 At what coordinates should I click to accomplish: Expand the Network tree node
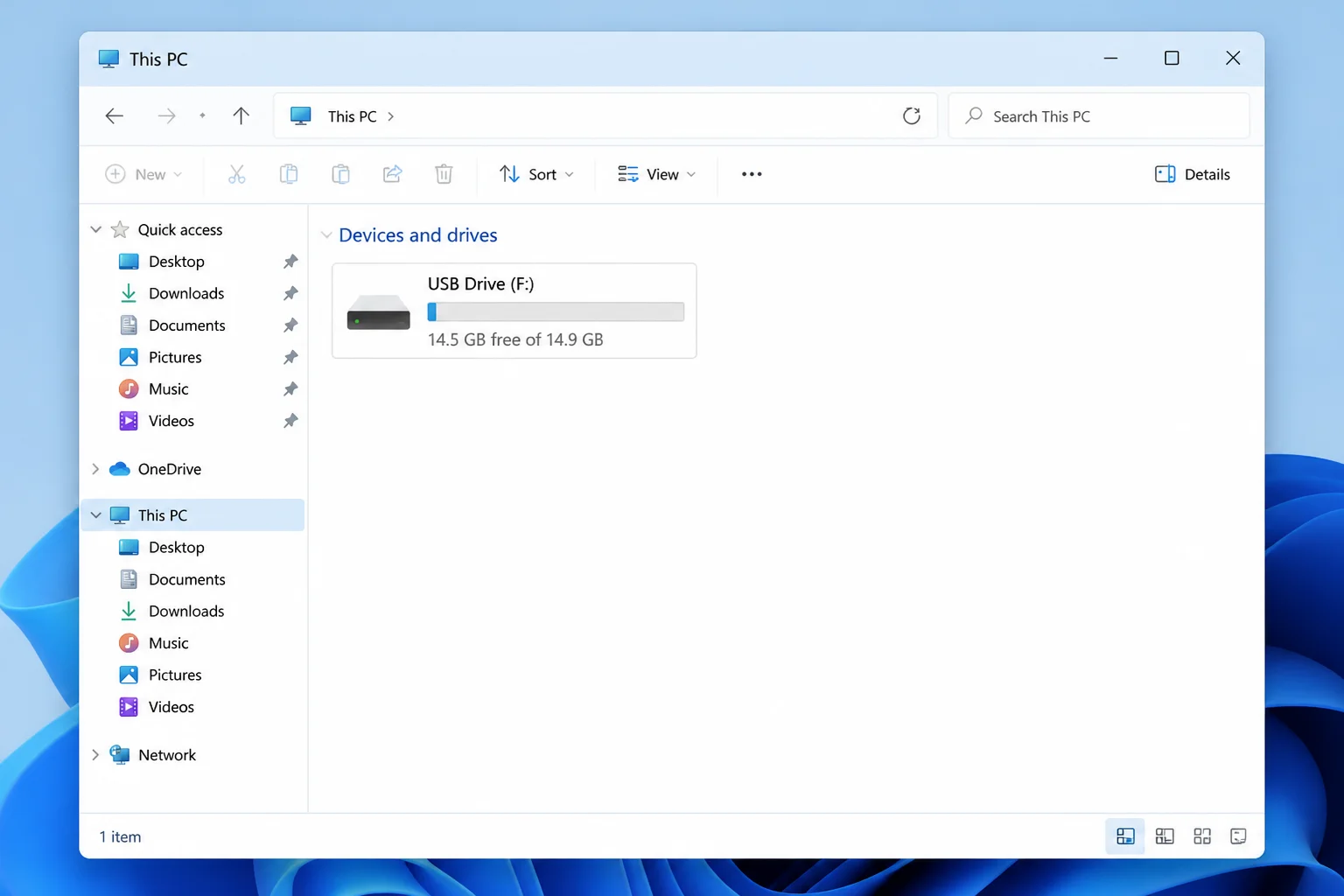95,754
